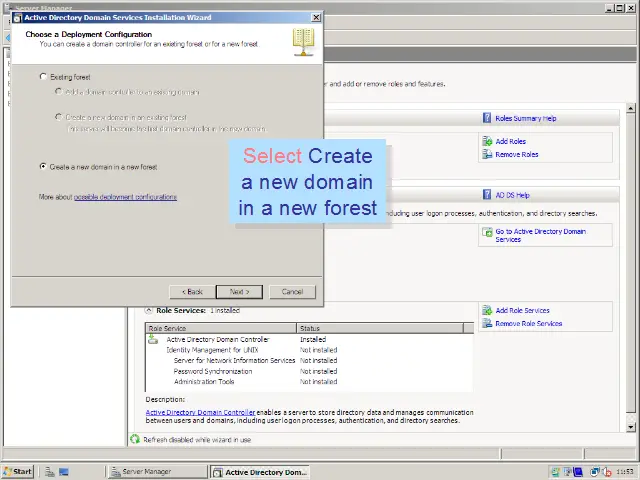Click Go to Active Directory Domain Services icon
Viewport: 640px width, 480px height.
487,232
